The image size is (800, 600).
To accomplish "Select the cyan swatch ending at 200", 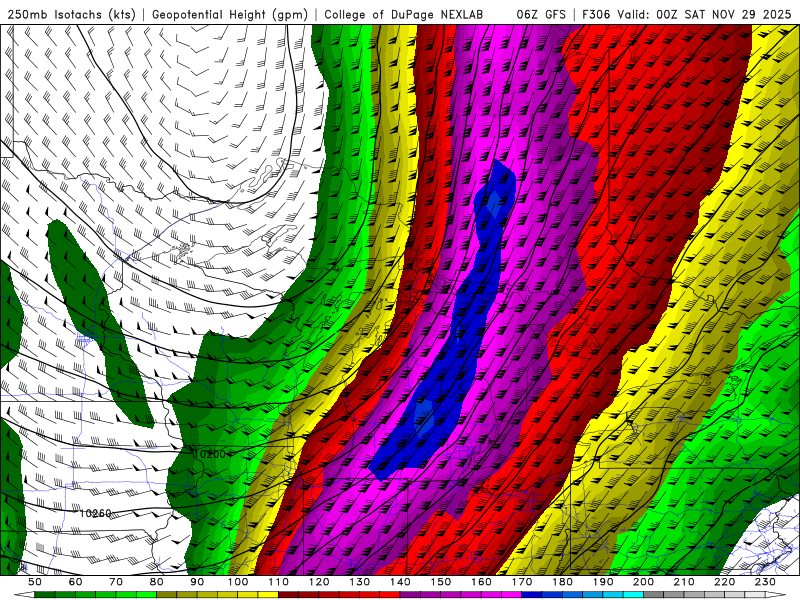I will [x=633, y=595].
